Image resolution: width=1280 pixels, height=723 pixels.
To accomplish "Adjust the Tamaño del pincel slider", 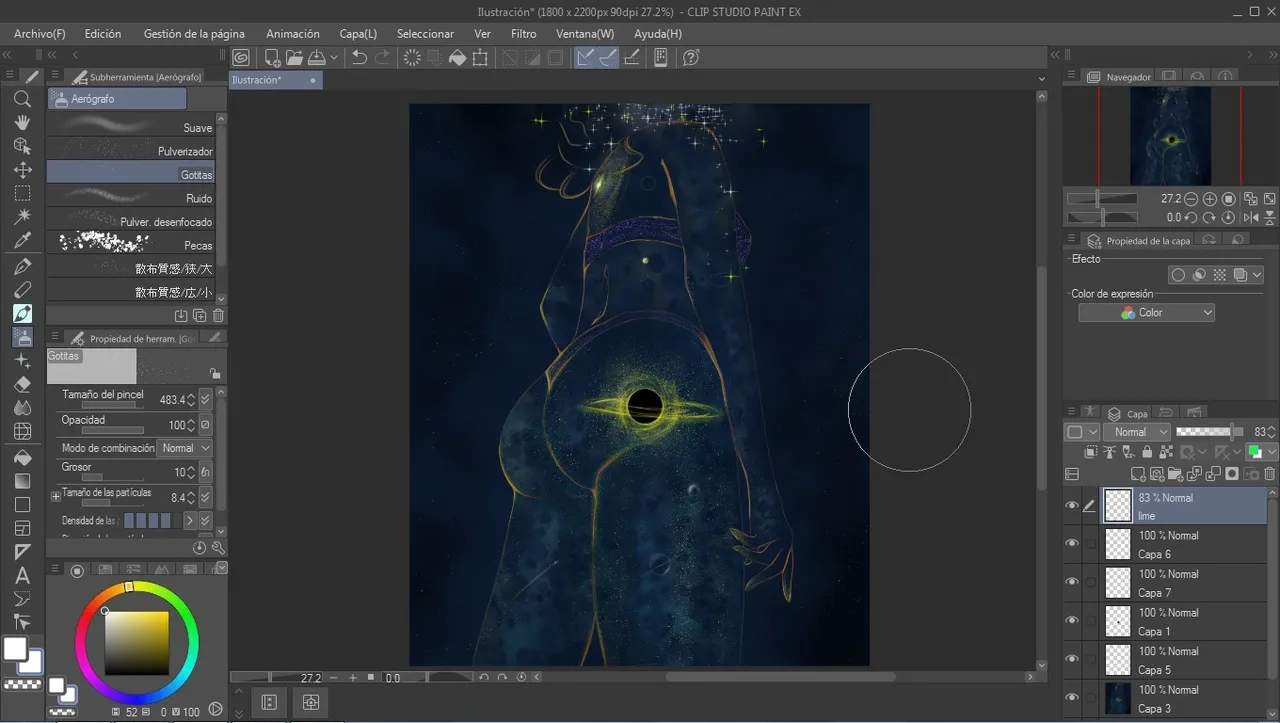I will click(112, 407).
